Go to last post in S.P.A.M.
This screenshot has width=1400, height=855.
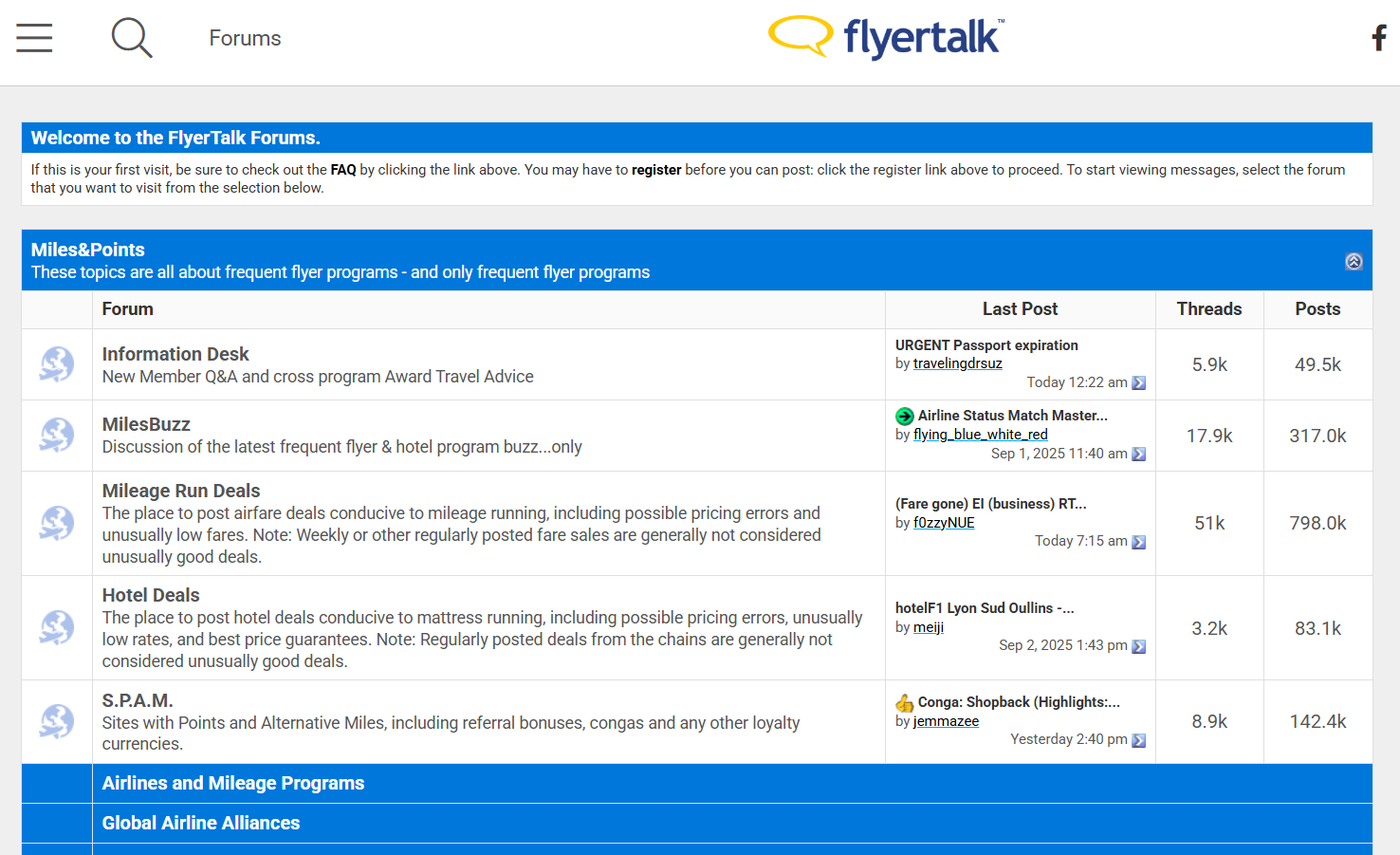1139,740
